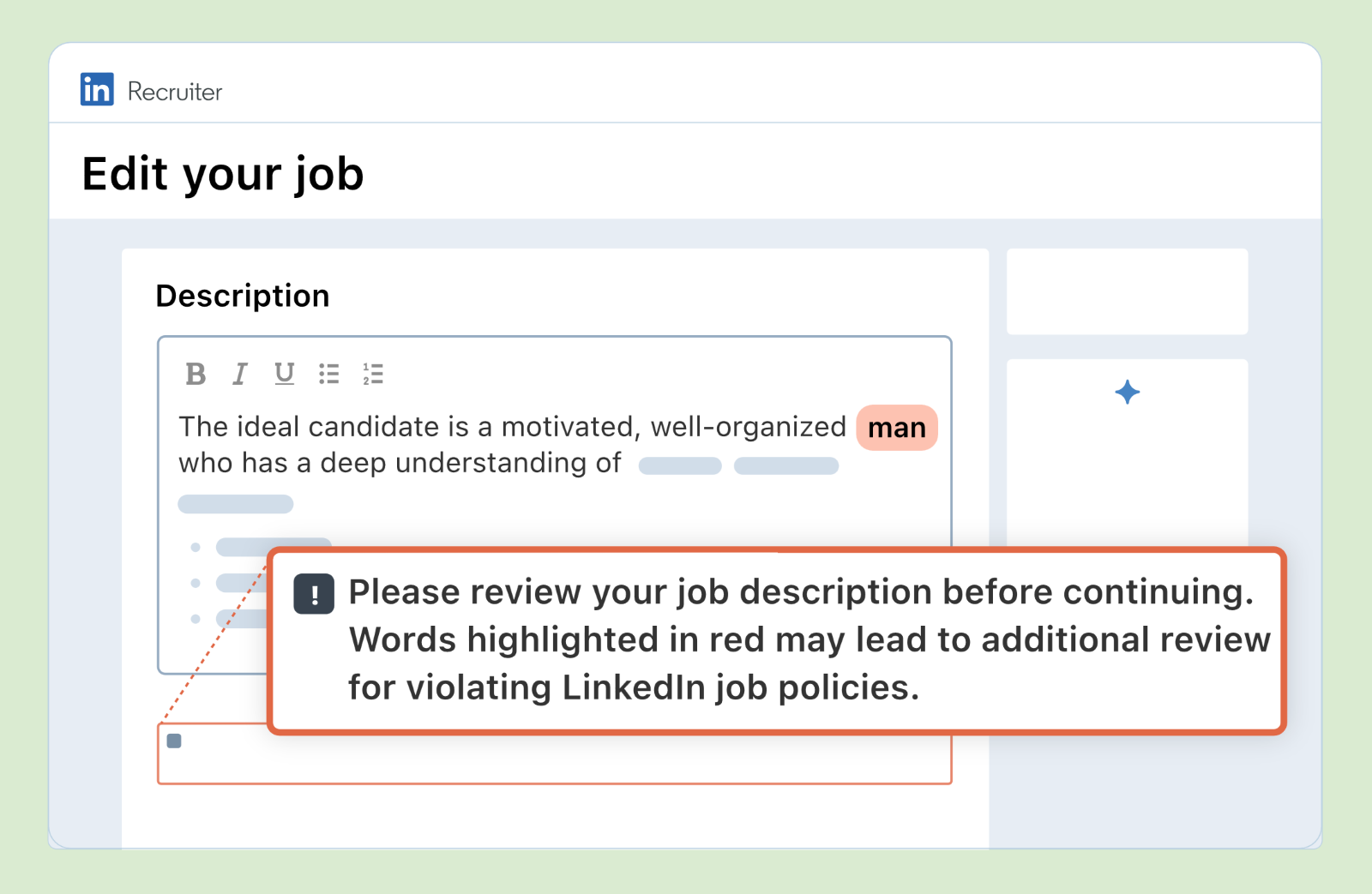
Task: Click the LinkedIn logo icon
Action: click(x=97, y=89)
